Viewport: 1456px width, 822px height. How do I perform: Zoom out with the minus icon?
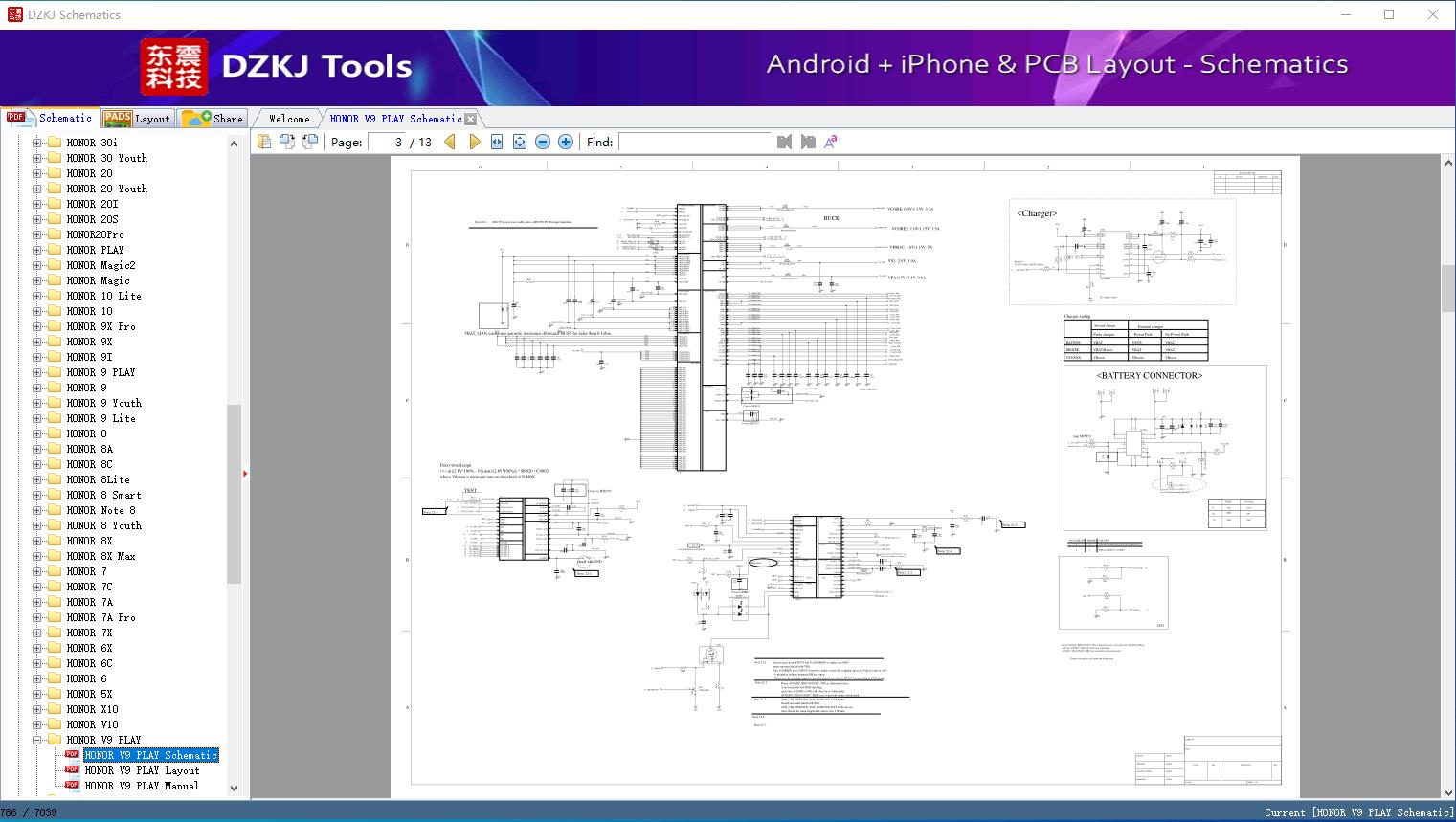[543, 142]
